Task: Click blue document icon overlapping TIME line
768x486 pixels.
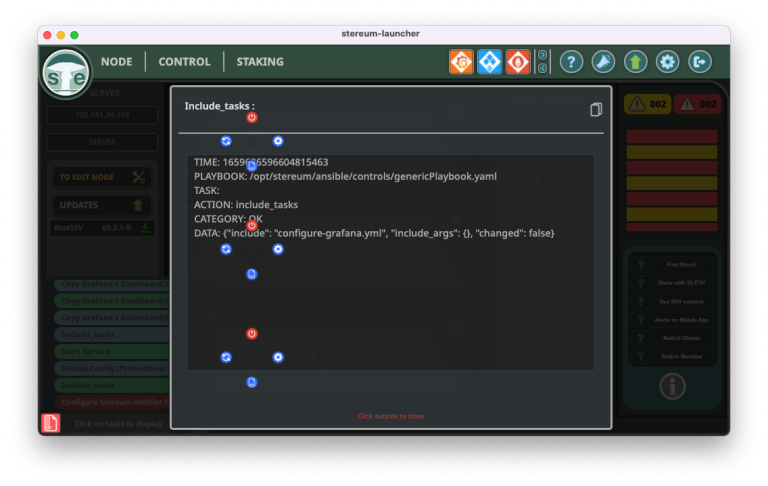Action: coord(252,166)
